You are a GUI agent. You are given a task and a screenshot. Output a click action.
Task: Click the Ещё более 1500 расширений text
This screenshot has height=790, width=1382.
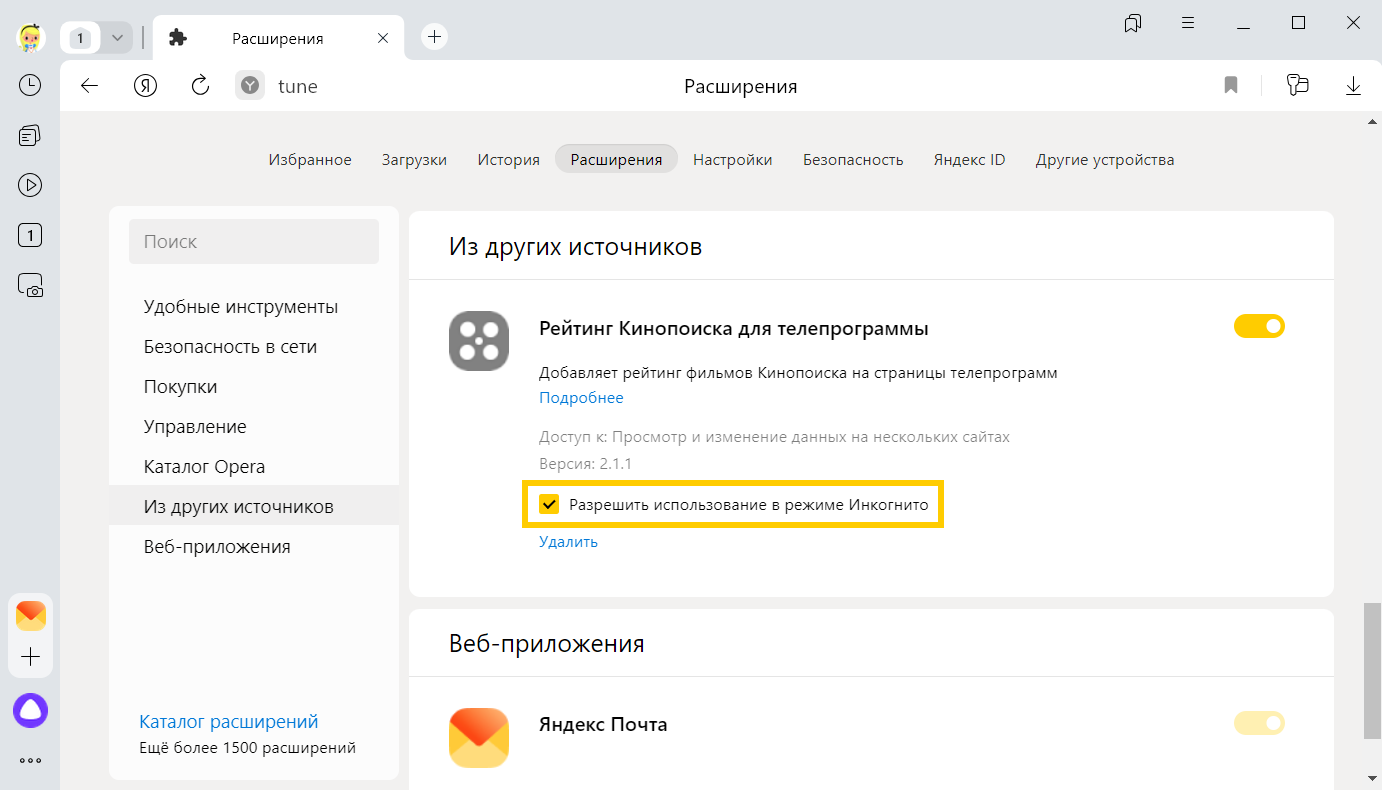pyautogui.click(x=247, y=748)
